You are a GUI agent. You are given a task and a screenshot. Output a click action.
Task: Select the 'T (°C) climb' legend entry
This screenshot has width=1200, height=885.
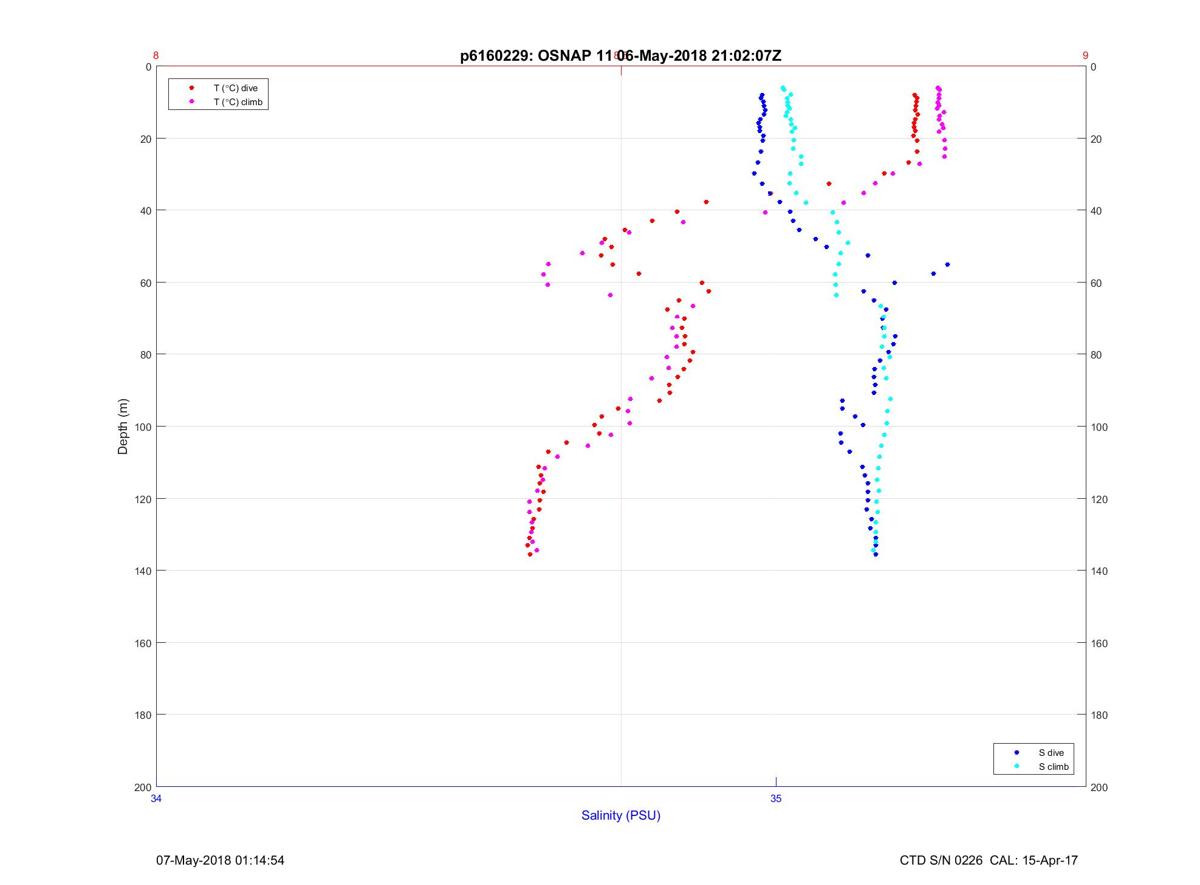tap(238, 102)
